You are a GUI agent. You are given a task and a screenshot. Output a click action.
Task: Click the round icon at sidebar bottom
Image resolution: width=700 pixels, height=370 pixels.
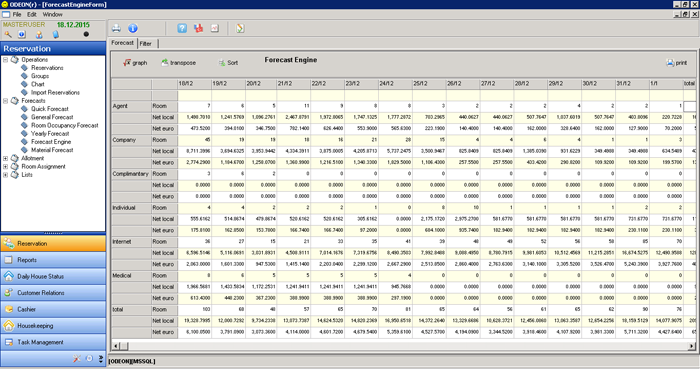(x=89, y=358)
